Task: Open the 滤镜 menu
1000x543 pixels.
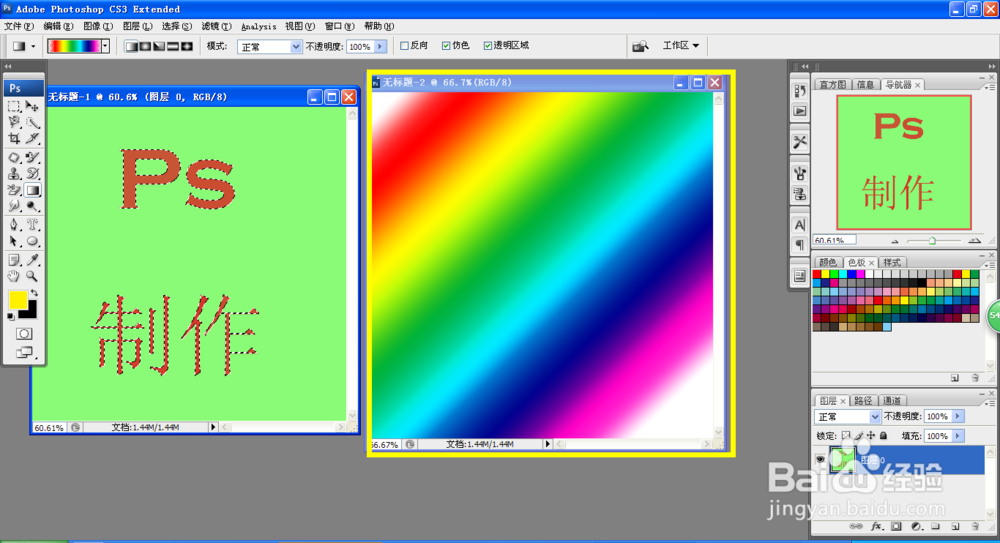Action: coord(216,26)
